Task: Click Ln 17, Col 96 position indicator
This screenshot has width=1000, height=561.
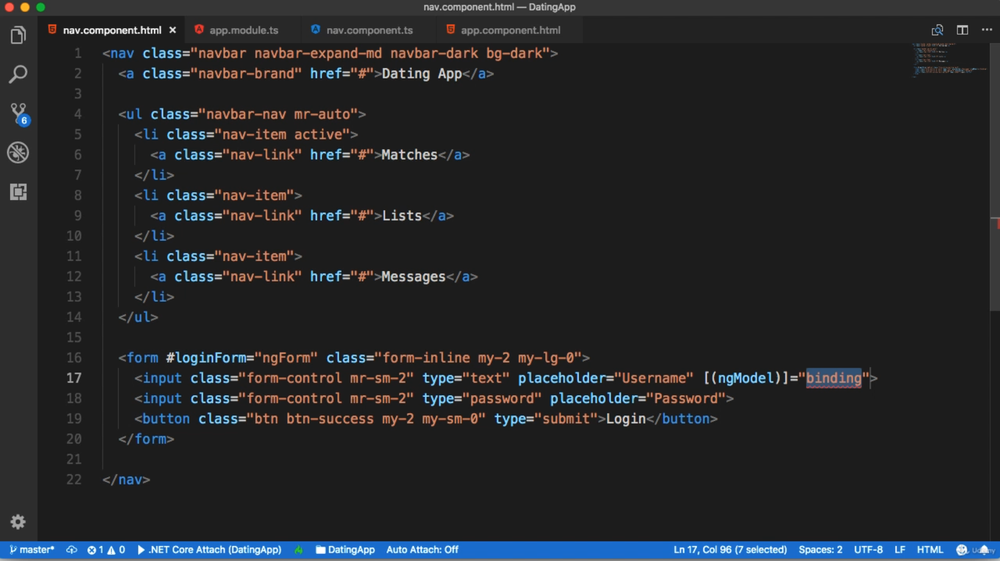Action: (x=730, y=550)
